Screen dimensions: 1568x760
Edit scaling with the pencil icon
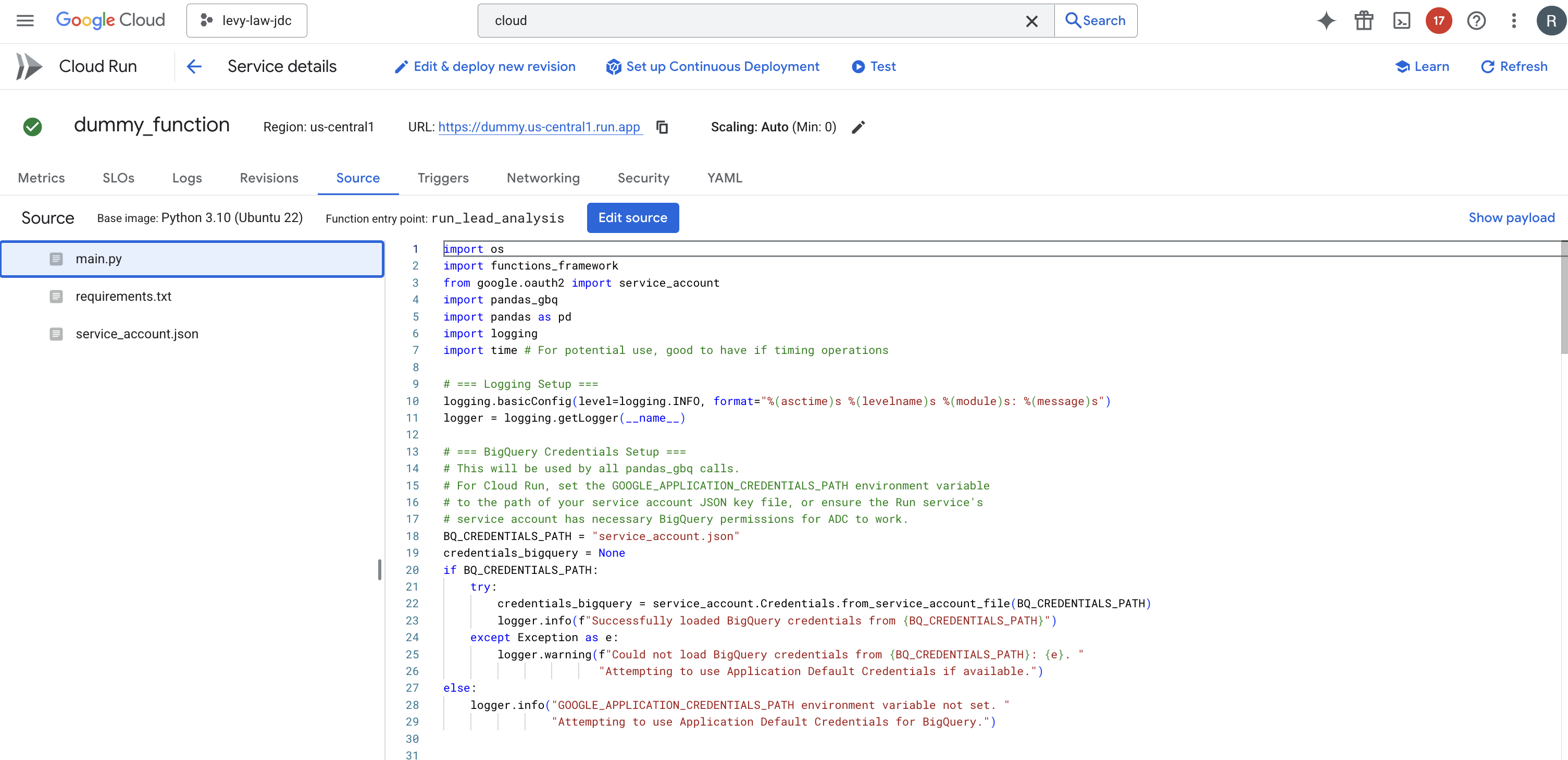pos(857,127)
